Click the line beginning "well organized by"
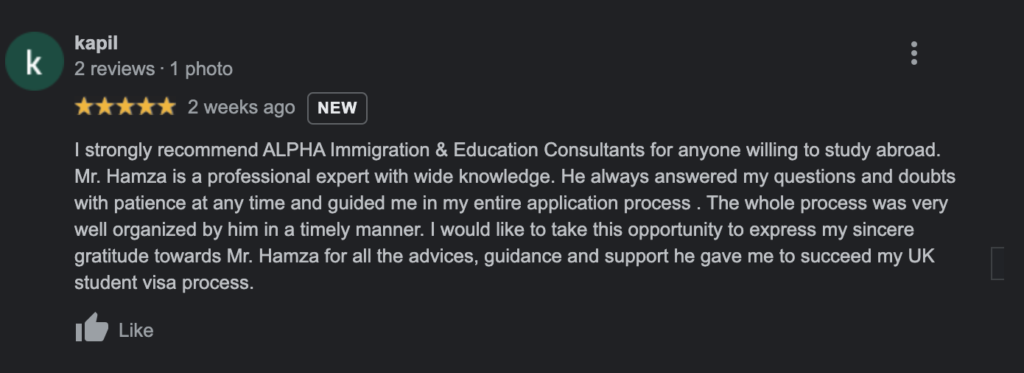 click(x=494, y=230)
